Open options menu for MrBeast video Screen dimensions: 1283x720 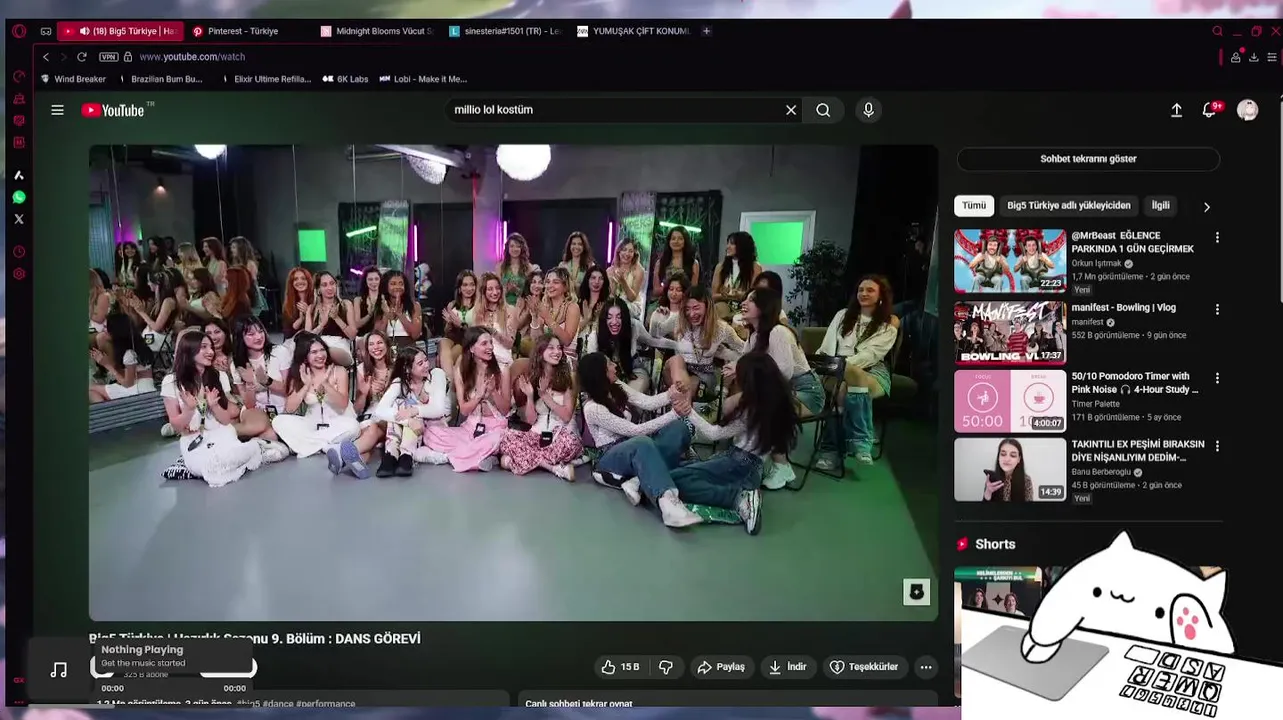pyautogui.click(x=1217, y=238)
